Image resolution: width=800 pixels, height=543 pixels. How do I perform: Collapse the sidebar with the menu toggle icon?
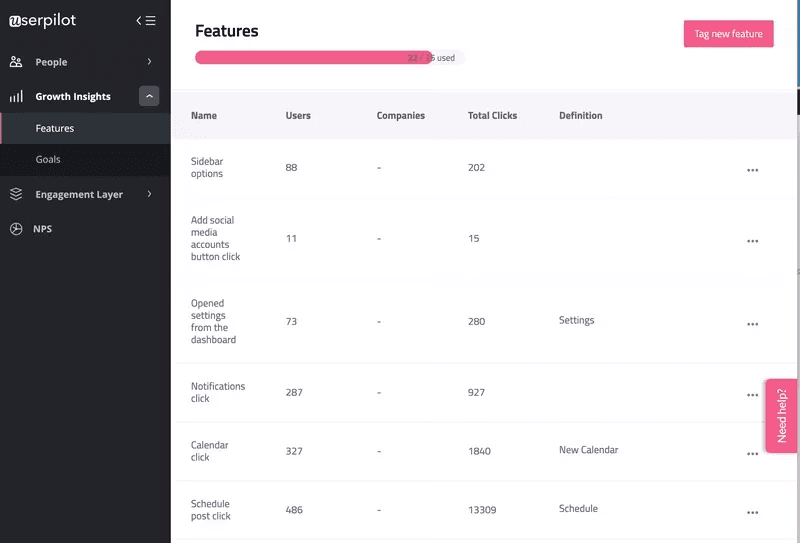(146, 20)
